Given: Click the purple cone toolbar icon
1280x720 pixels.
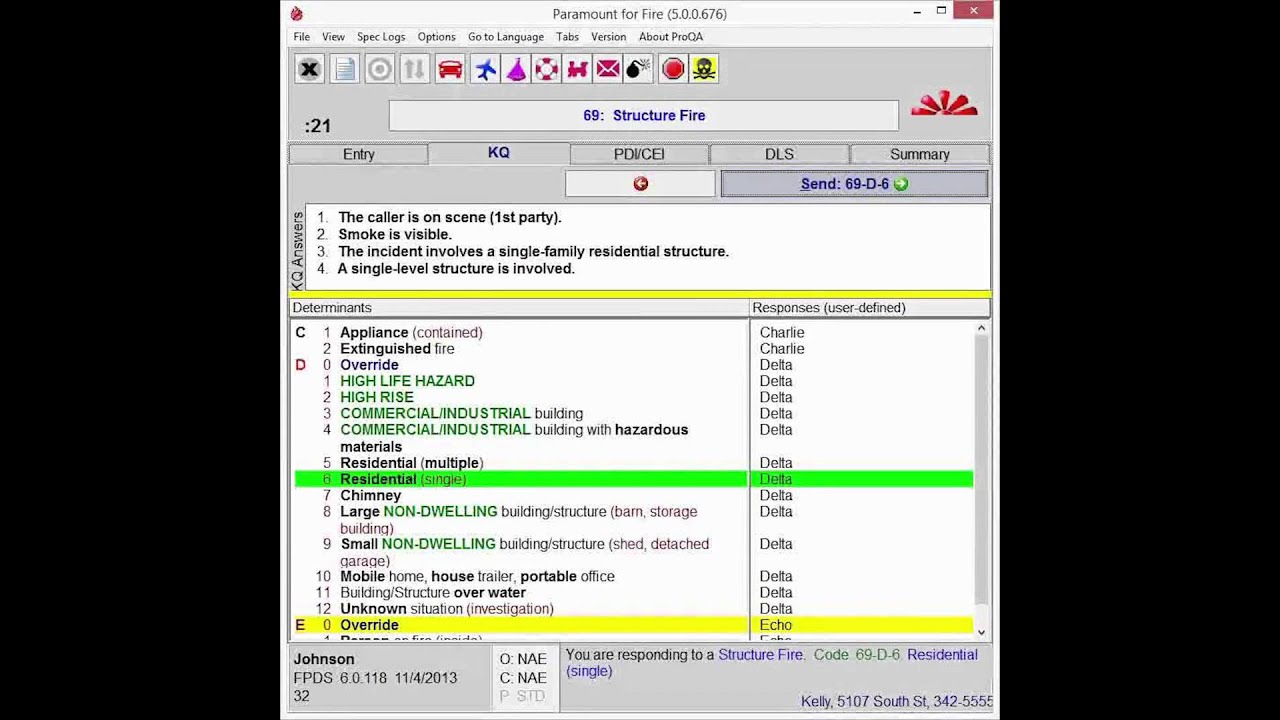Looking at the screenshot, I should coord(516,69).
